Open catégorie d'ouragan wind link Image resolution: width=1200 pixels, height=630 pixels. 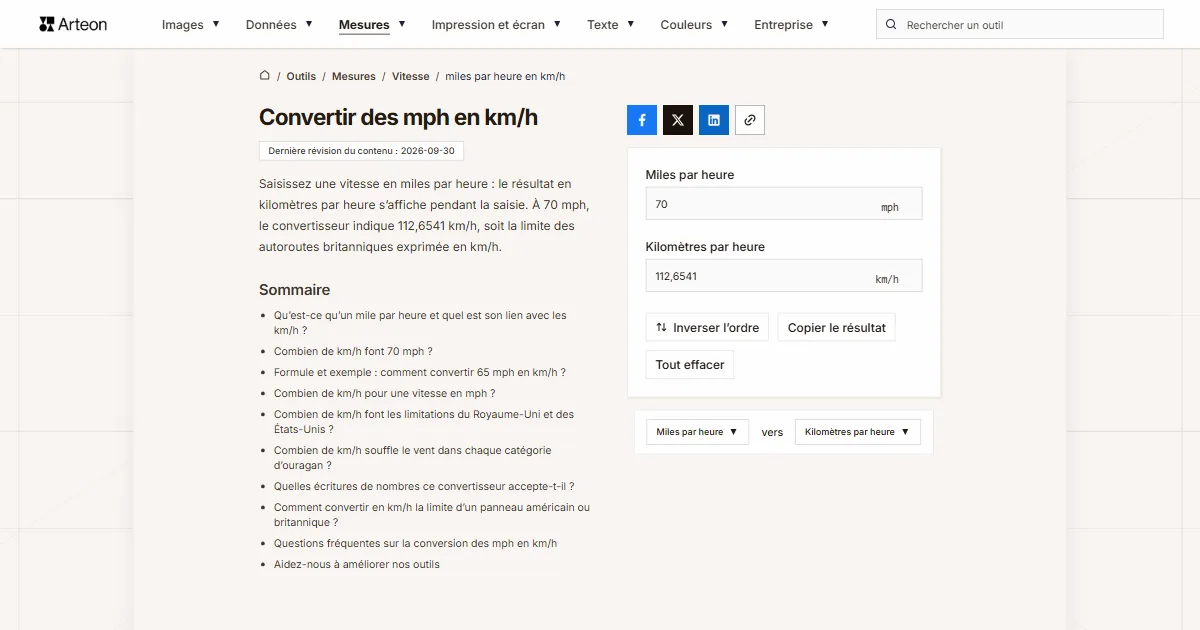click(x=413, y=457)
